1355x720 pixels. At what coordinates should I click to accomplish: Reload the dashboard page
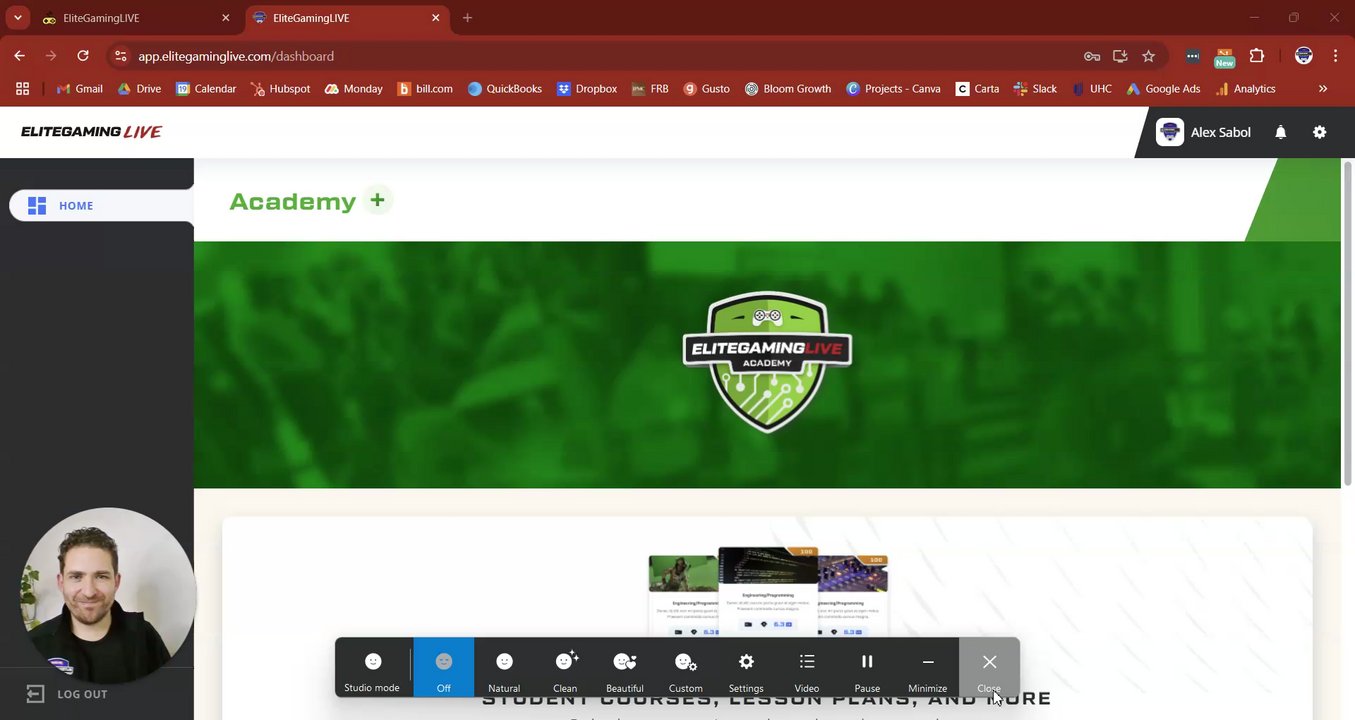click(83, 56)
